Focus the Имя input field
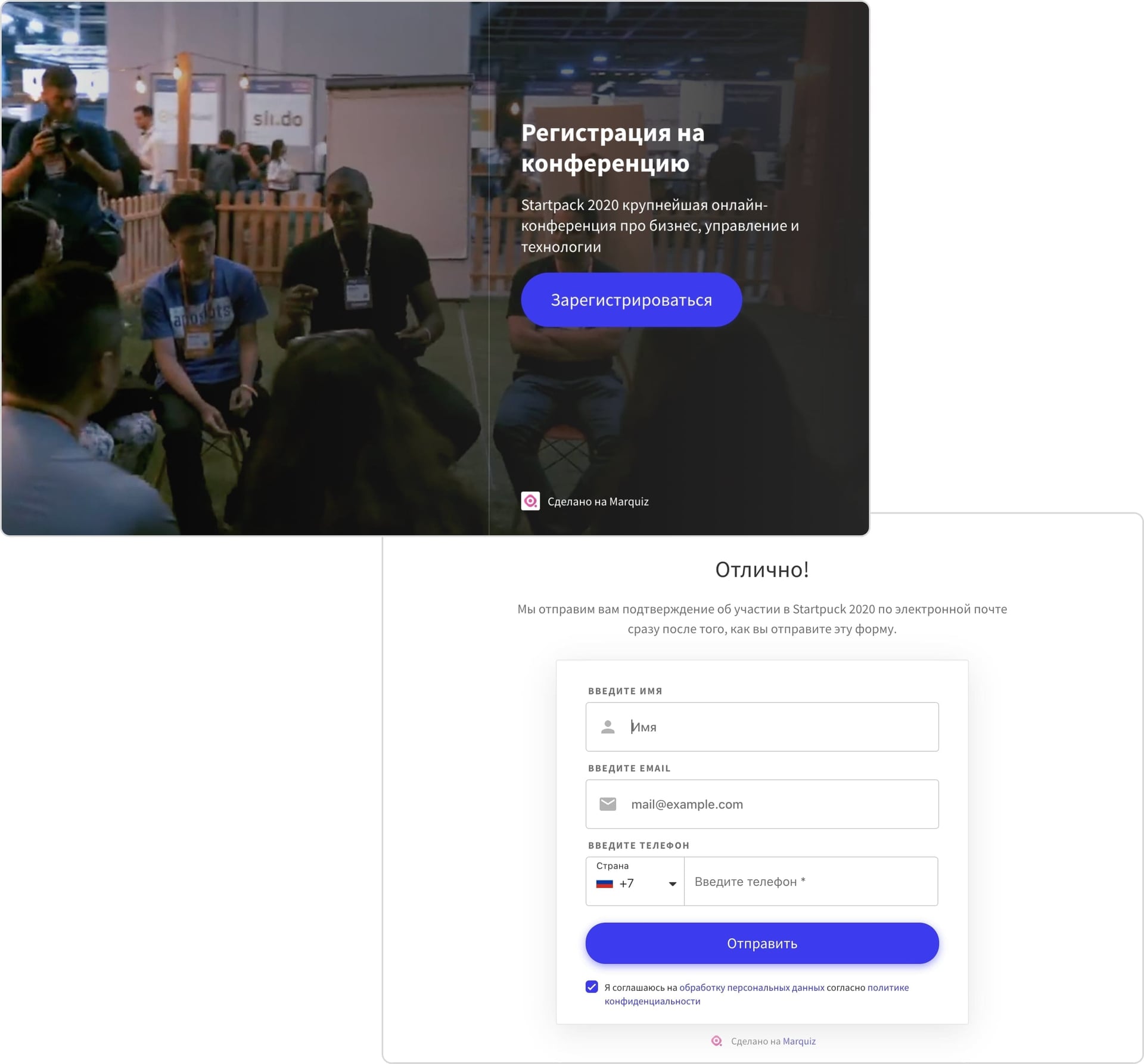1144x1064 pixels. (762, 727)
